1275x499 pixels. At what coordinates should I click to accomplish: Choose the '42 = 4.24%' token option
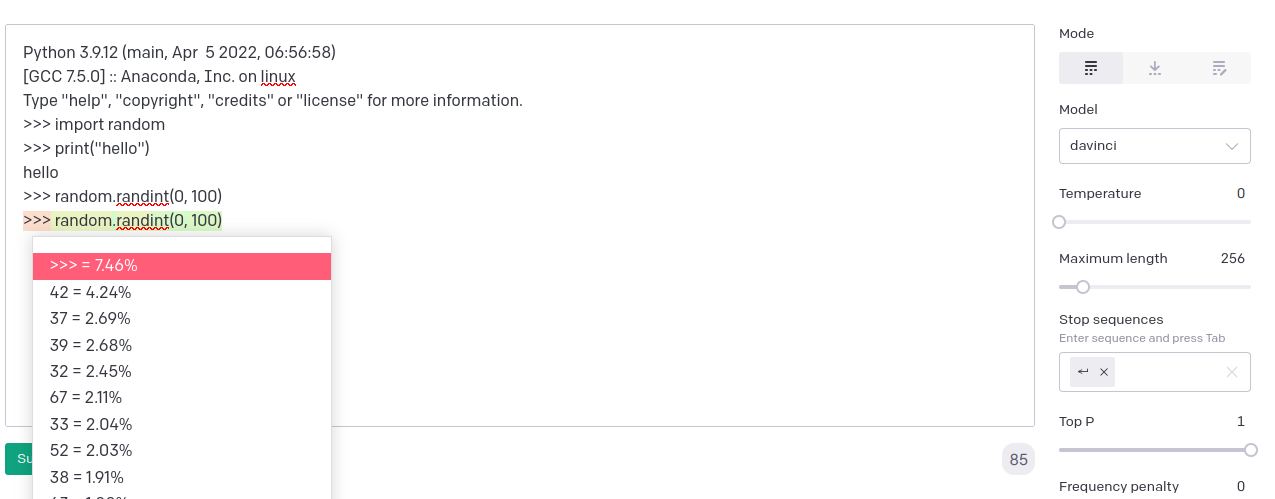click(182, 293)
